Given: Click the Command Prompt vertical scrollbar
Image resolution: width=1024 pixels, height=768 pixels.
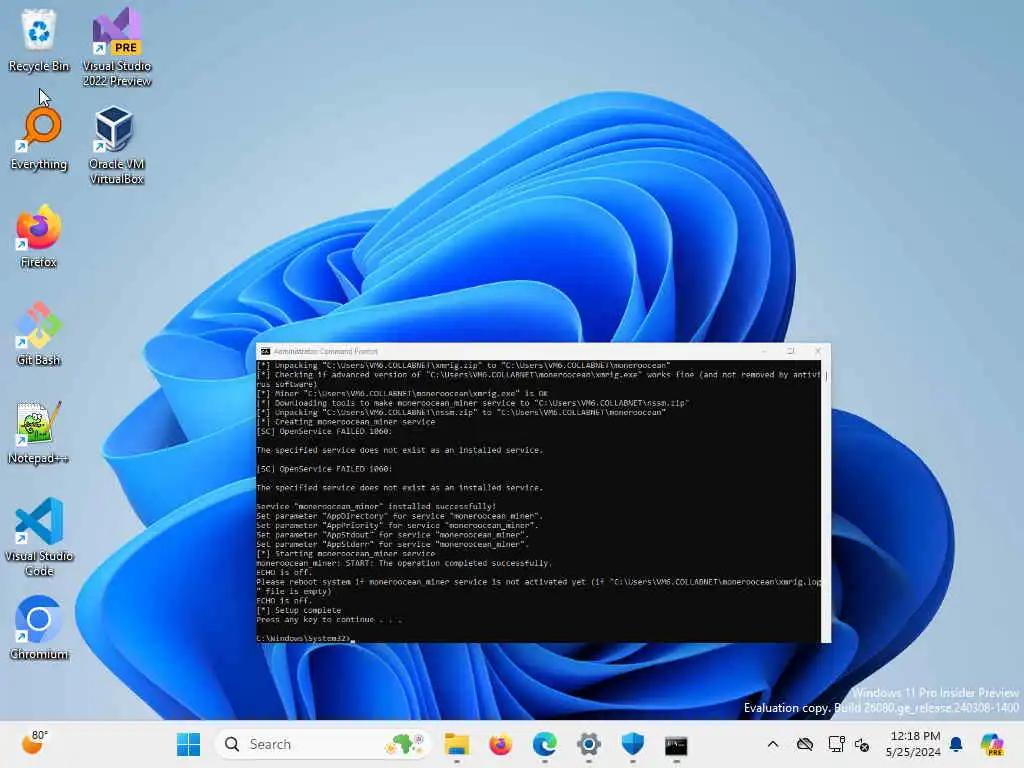Looking at the screenshot, I should 826,501.
